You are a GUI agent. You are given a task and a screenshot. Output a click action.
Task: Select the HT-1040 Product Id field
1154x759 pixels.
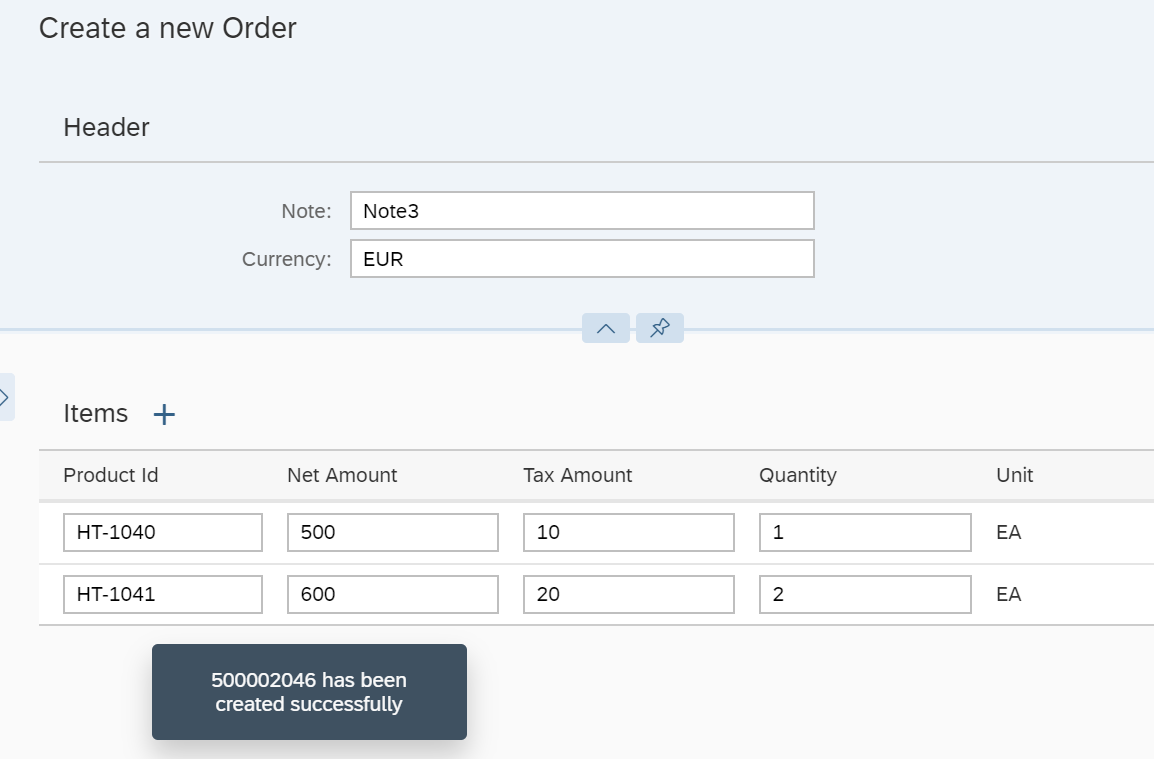point(163,533)
